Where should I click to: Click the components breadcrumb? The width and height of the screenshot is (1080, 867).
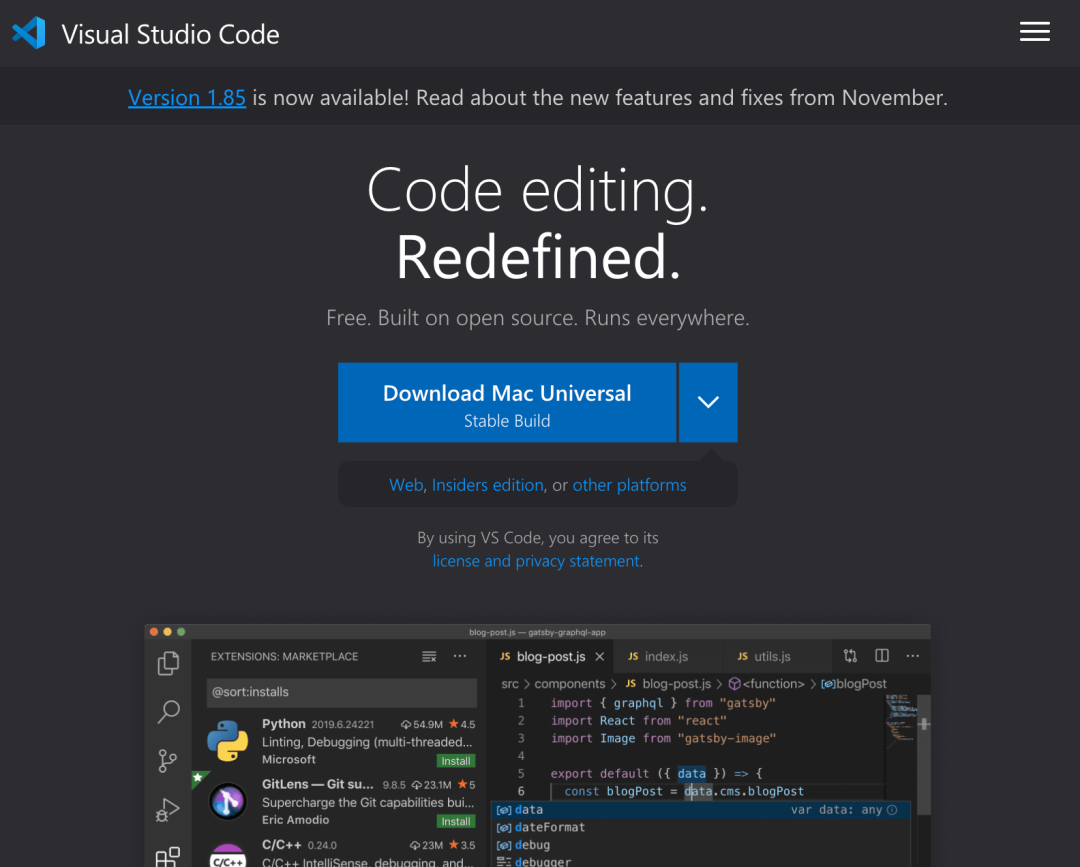click(570, 684)
